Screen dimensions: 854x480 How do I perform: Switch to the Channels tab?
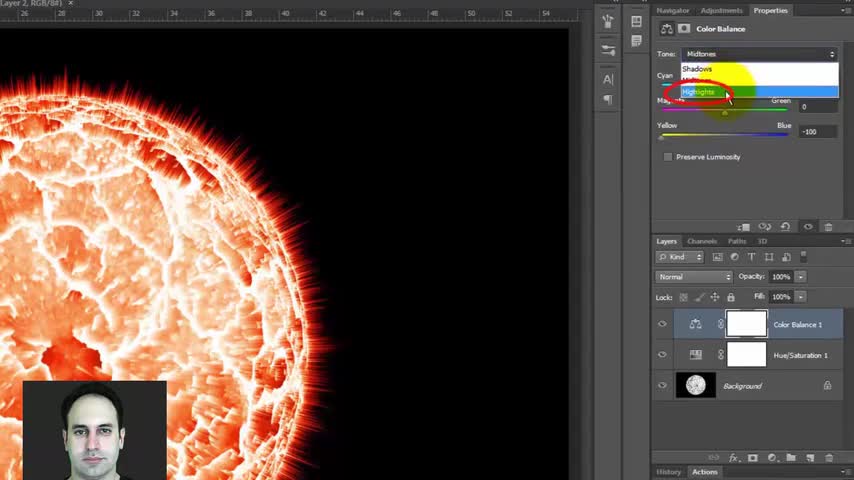coord(702,241)
